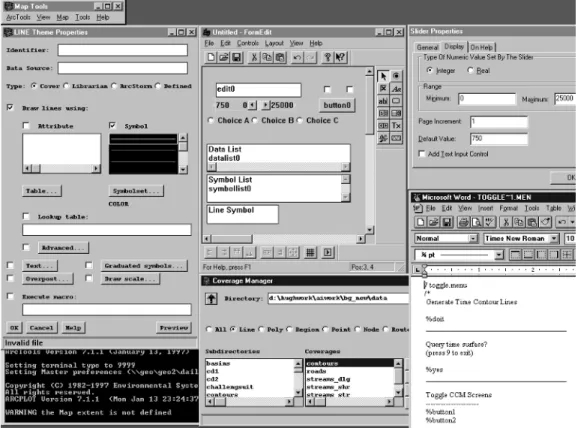Click the Coverages list scroll-up arrow
This screenshot has width=578, height=428.
click(x=398, y=363)
